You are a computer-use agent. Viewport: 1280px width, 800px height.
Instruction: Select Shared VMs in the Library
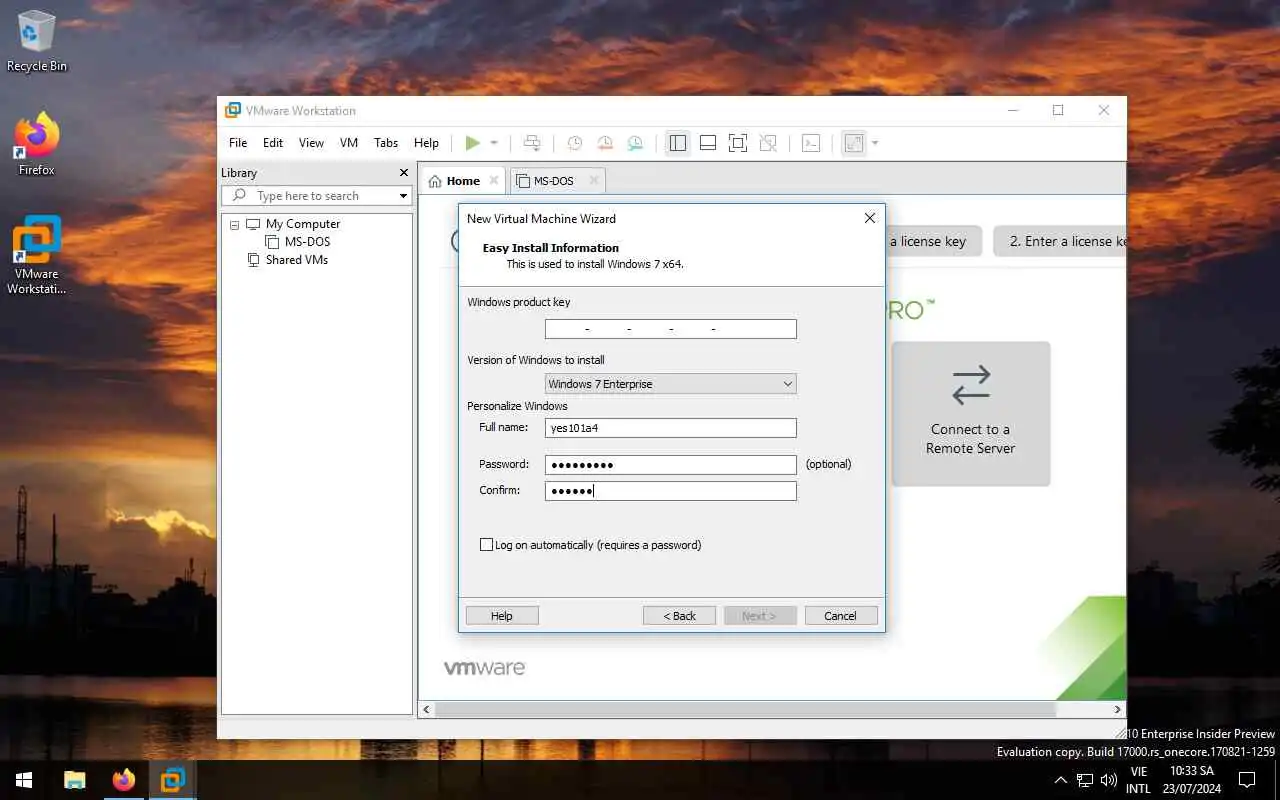[x=296, y=260]
